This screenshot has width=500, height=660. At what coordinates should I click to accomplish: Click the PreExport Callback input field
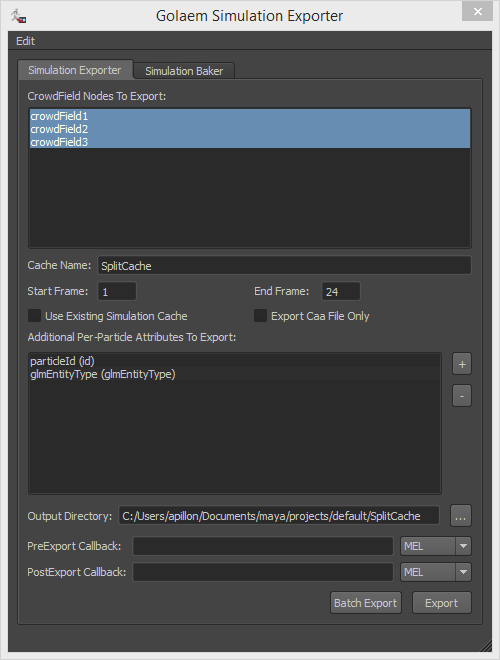click(263, 546)
